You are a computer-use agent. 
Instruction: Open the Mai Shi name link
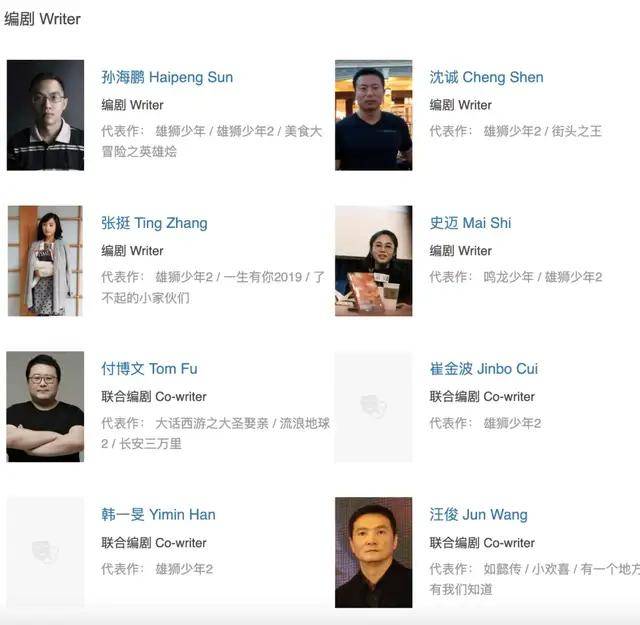[x=470, y=223]
